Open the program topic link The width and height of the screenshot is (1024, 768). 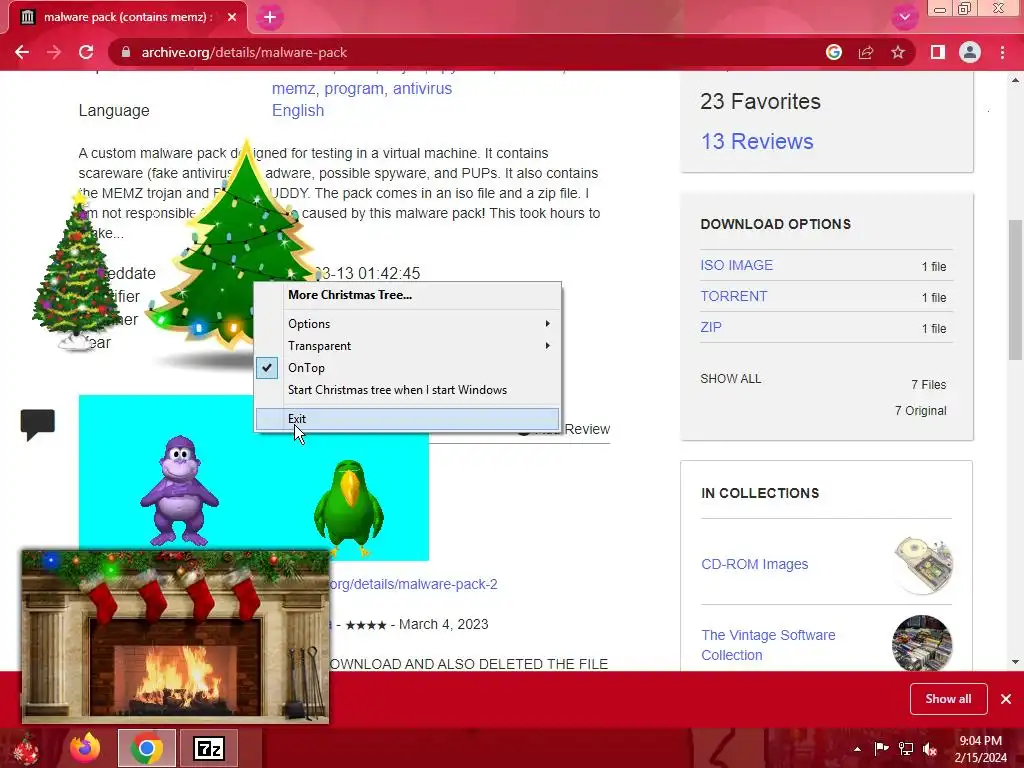point(354,88)
